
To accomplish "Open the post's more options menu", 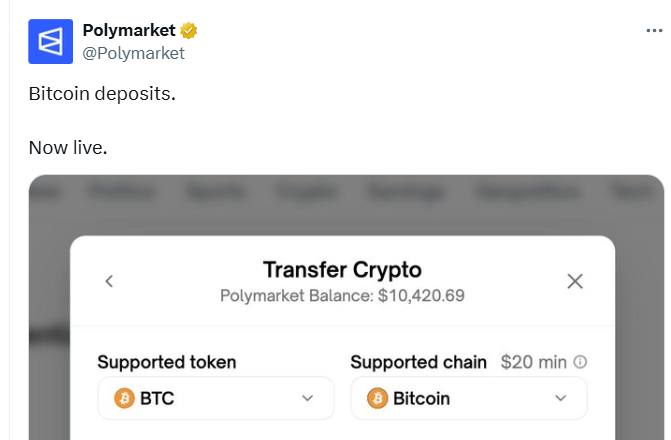I will (654, 31).
